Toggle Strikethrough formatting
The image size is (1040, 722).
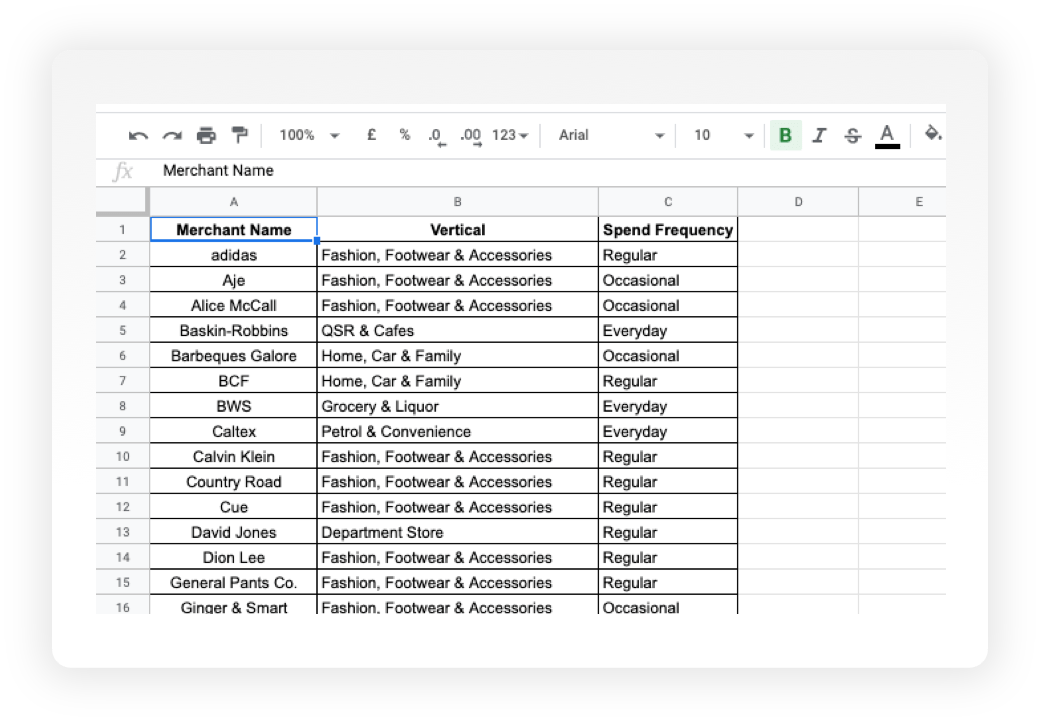[853, 135]
